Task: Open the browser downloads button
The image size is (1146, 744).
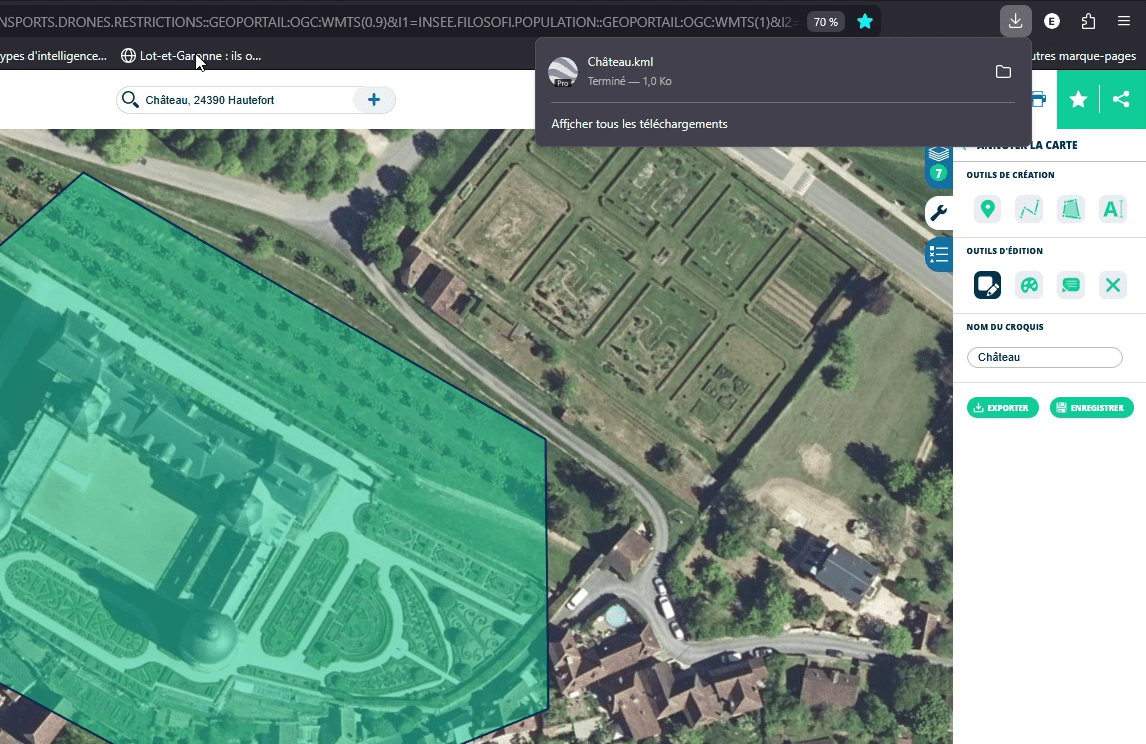Action: pyautogui.click(x=1015, y=21)
